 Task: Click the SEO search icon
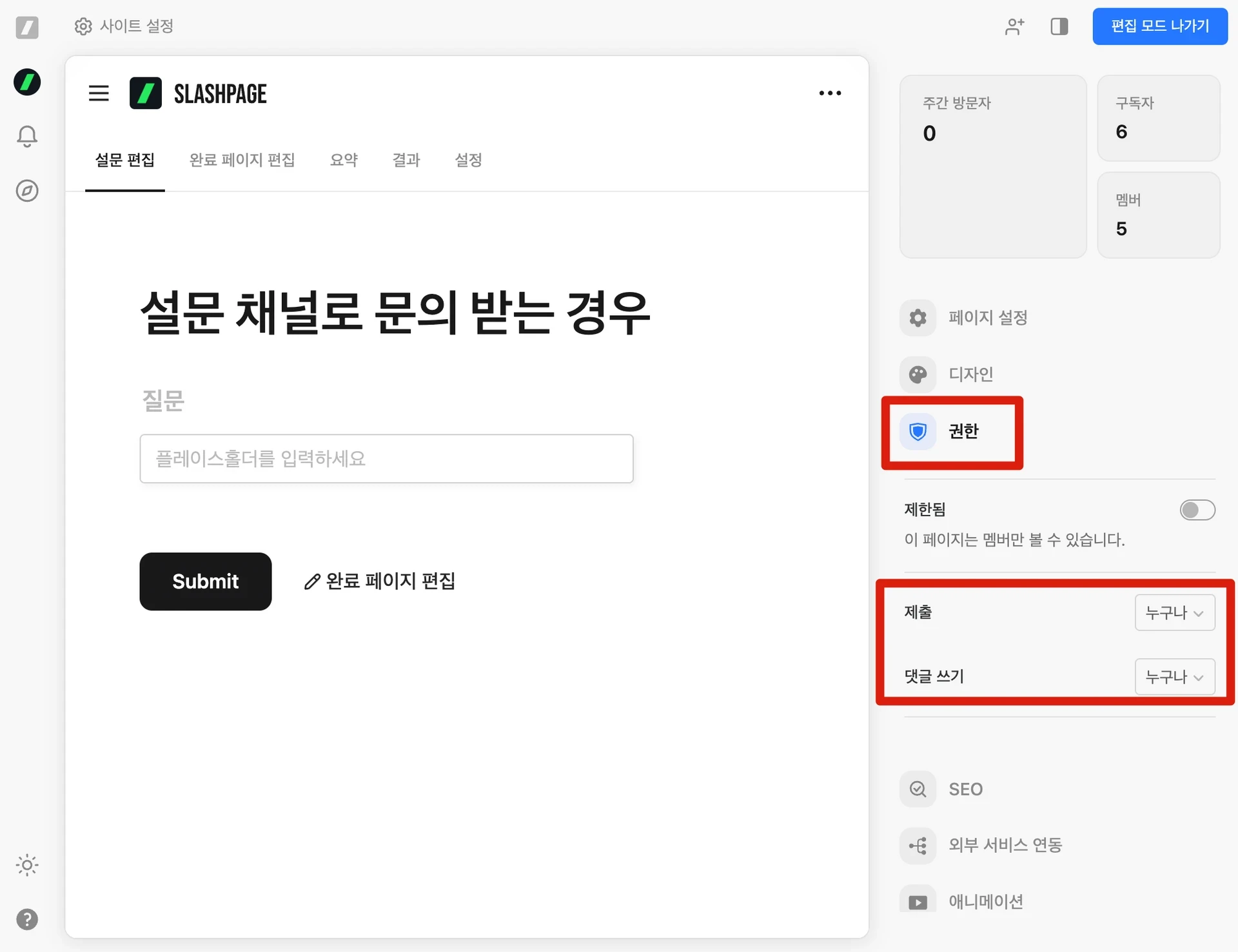tap(918, 789)
